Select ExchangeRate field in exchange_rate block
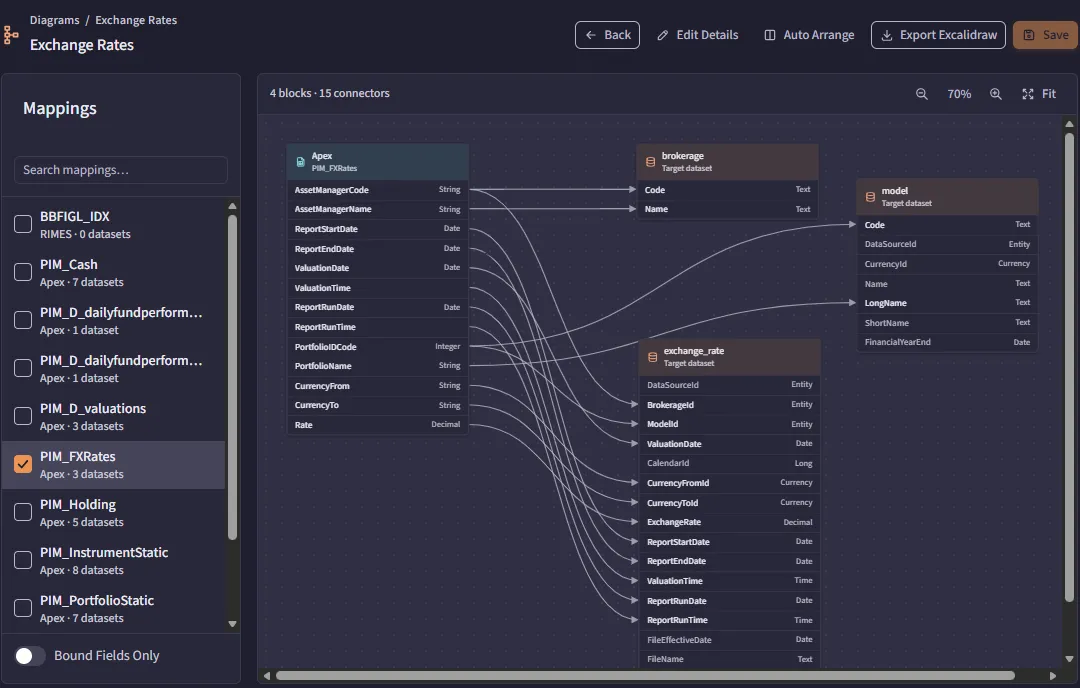Image resolution: width=1080 pixels, height=688 pixels. click(x=729, y=522)
